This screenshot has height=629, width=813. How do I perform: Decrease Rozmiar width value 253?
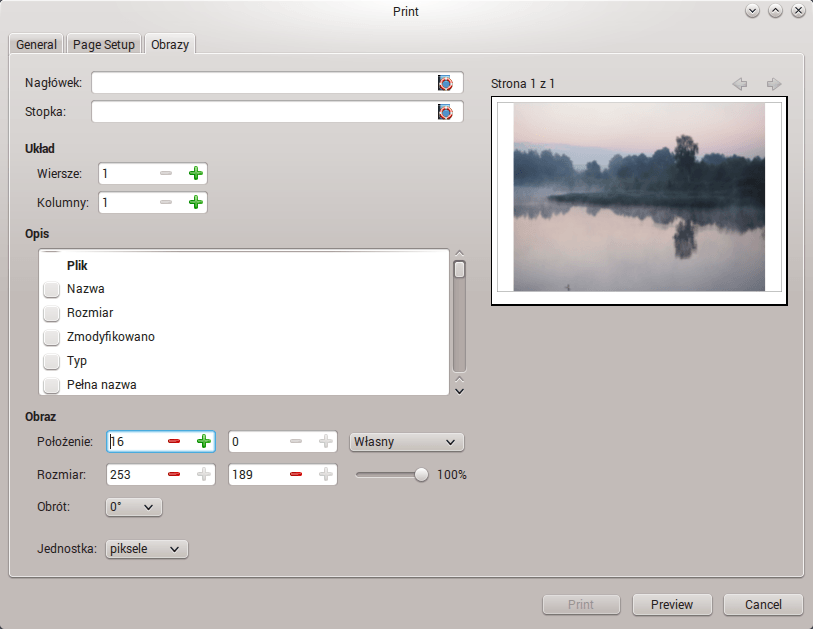click(174, 474)
